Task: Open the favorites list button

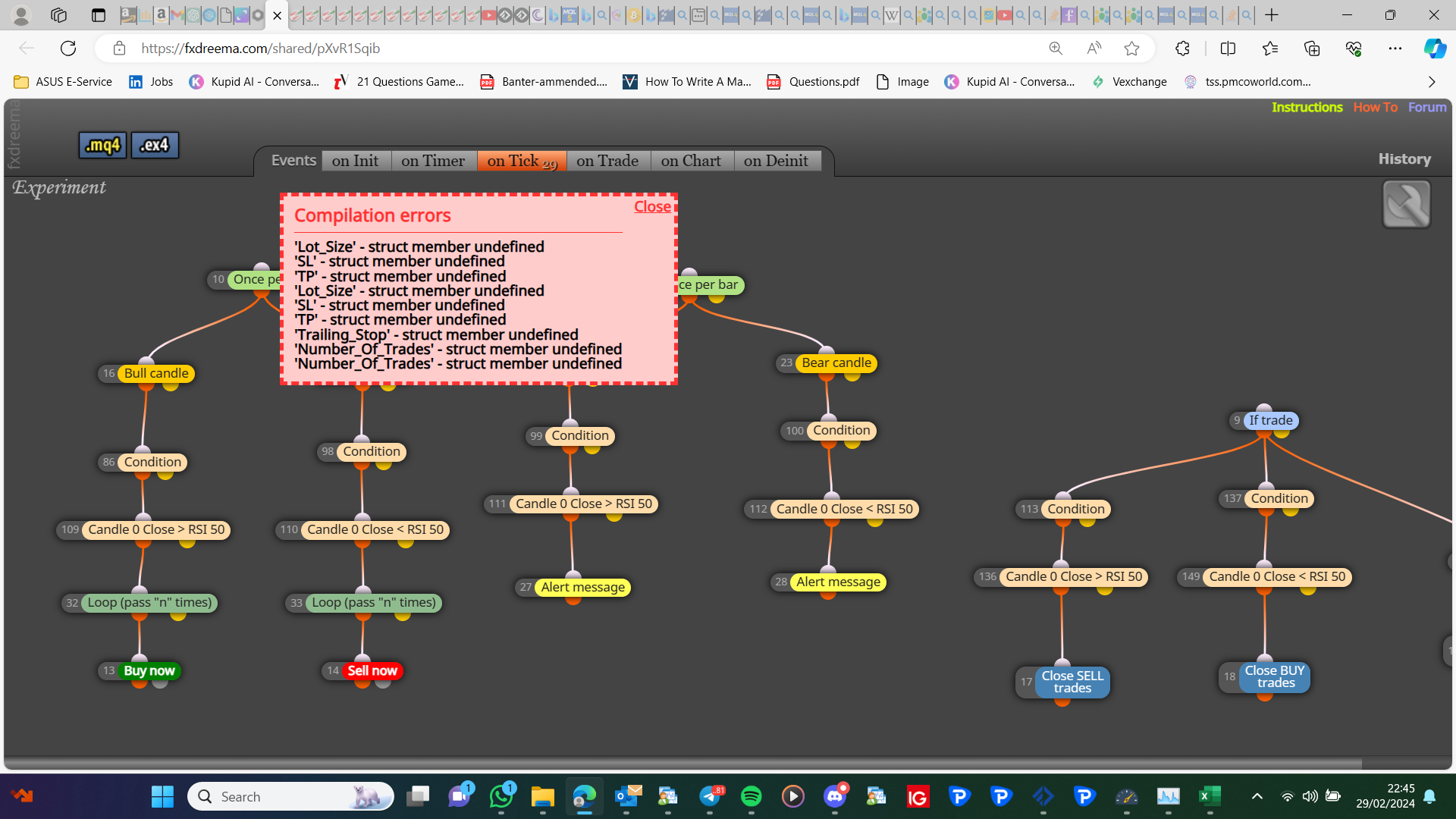Action: pyautogui.click(x=1270, y=49)
